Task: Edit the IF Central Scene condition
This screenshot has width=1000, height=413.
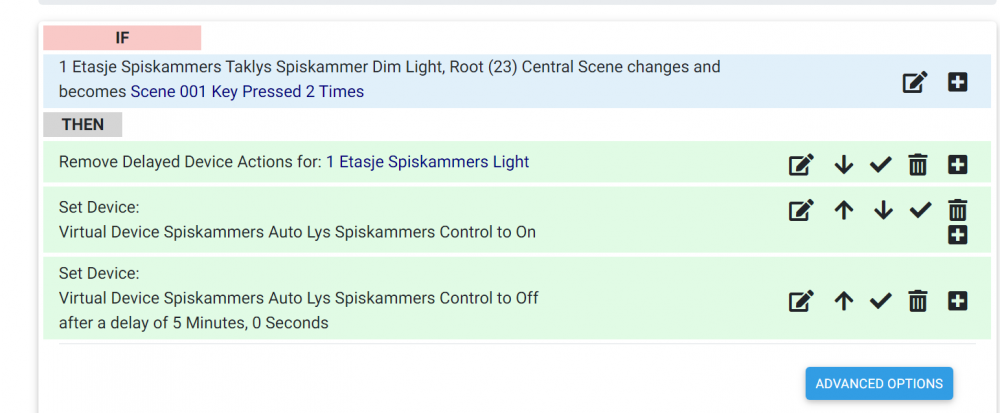Action: (915, 83)
